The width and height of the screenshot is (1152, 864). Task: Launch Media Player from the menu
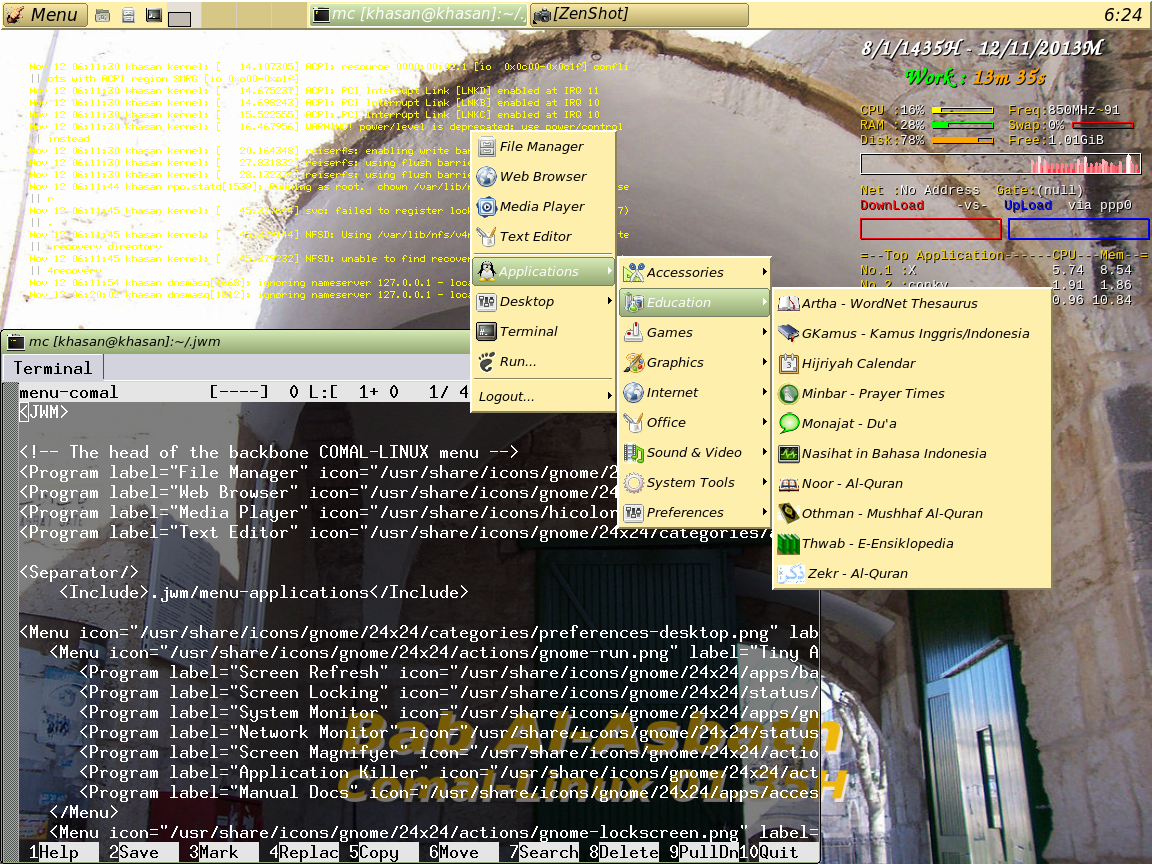[x=542, y=207]
